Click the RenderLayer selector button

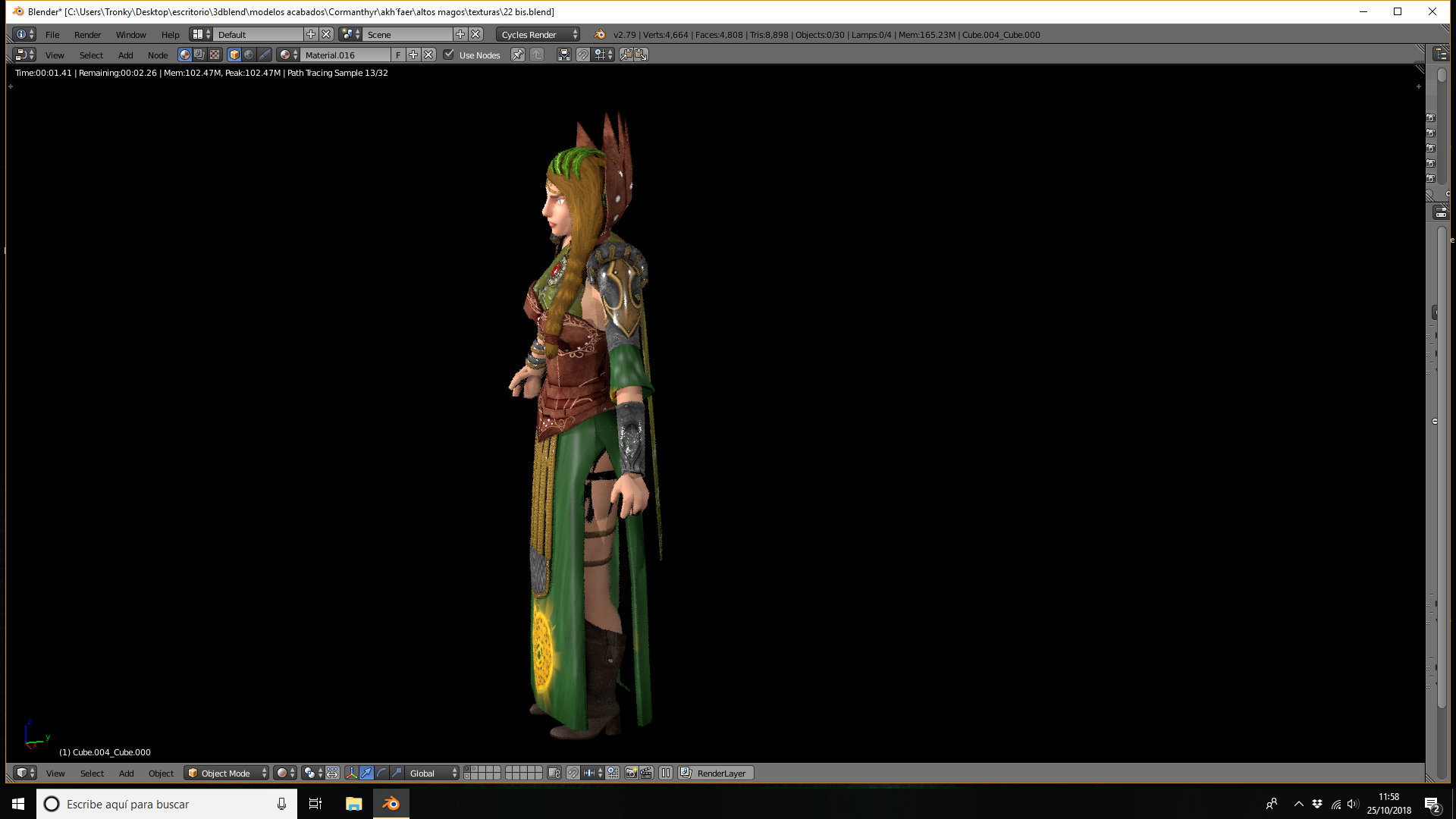coord(716,773)
